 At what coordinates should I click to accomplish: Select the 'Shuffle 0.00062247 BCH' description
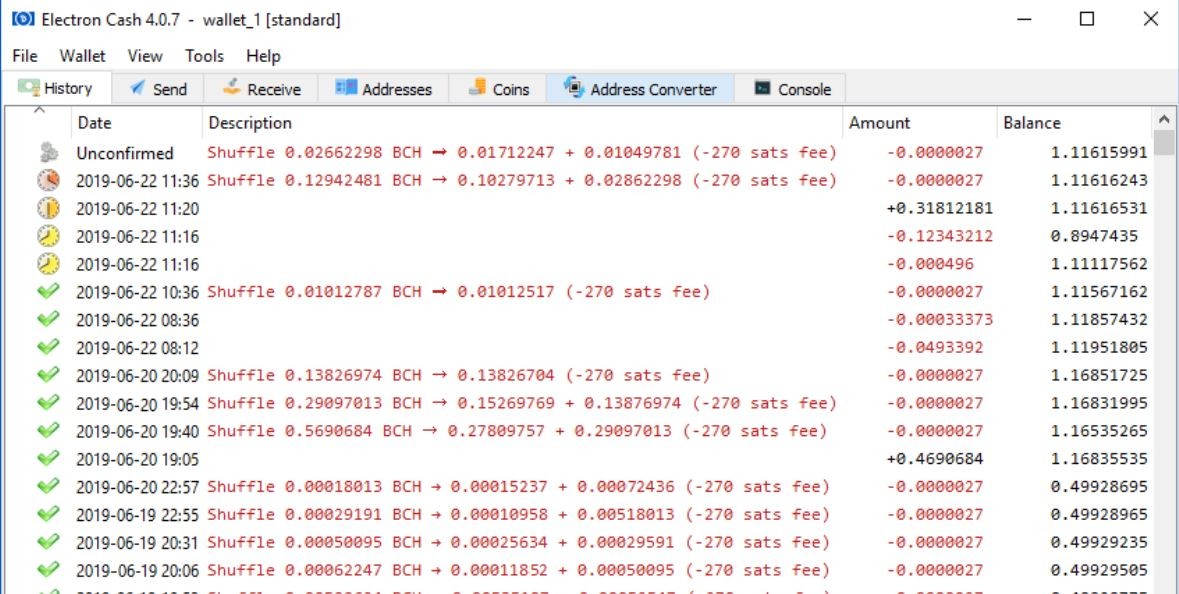click(x=519, y=570)
